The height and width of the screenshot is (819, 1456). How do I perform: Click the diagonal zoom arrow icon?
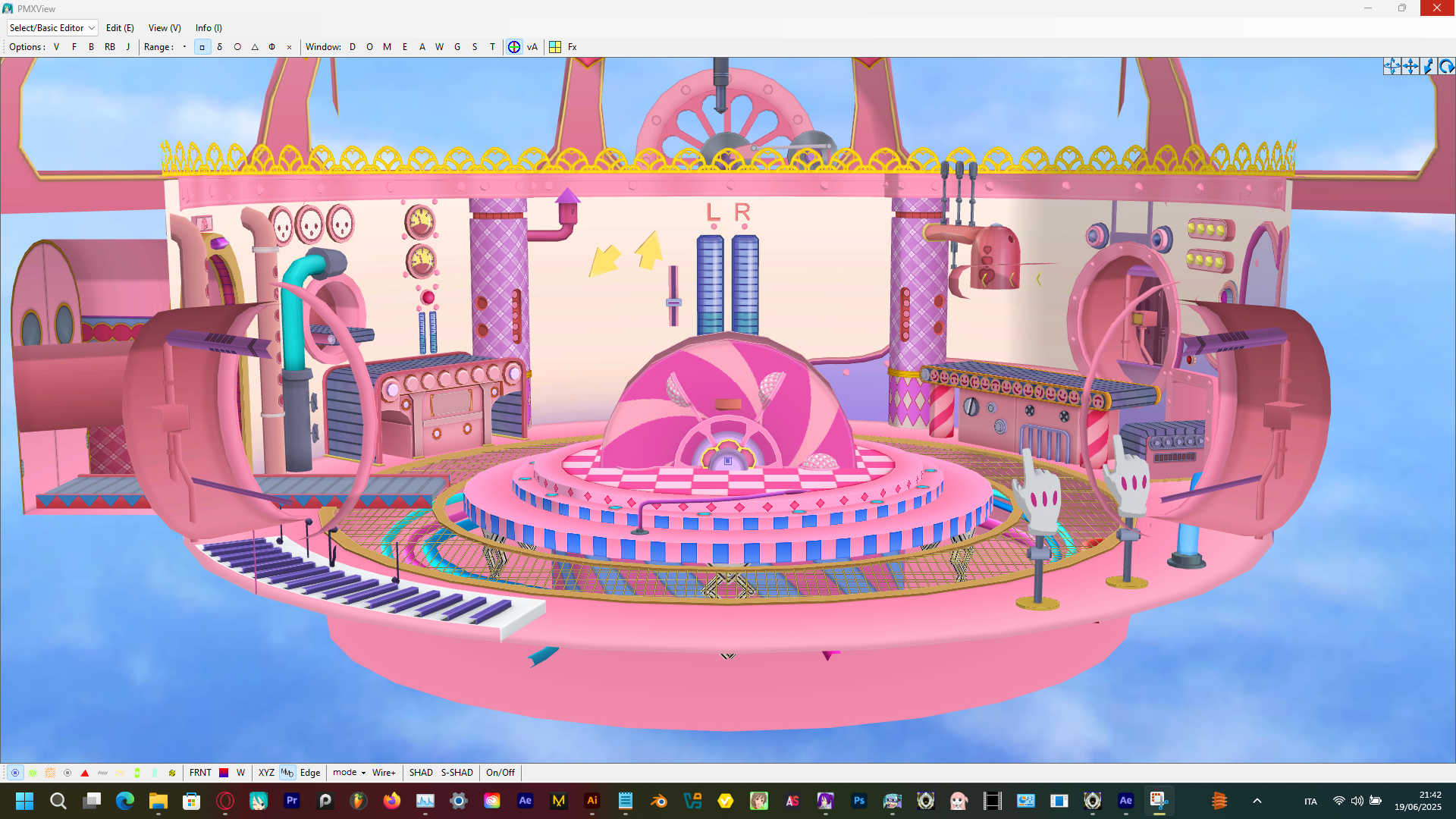click(x=1428, y=67)
